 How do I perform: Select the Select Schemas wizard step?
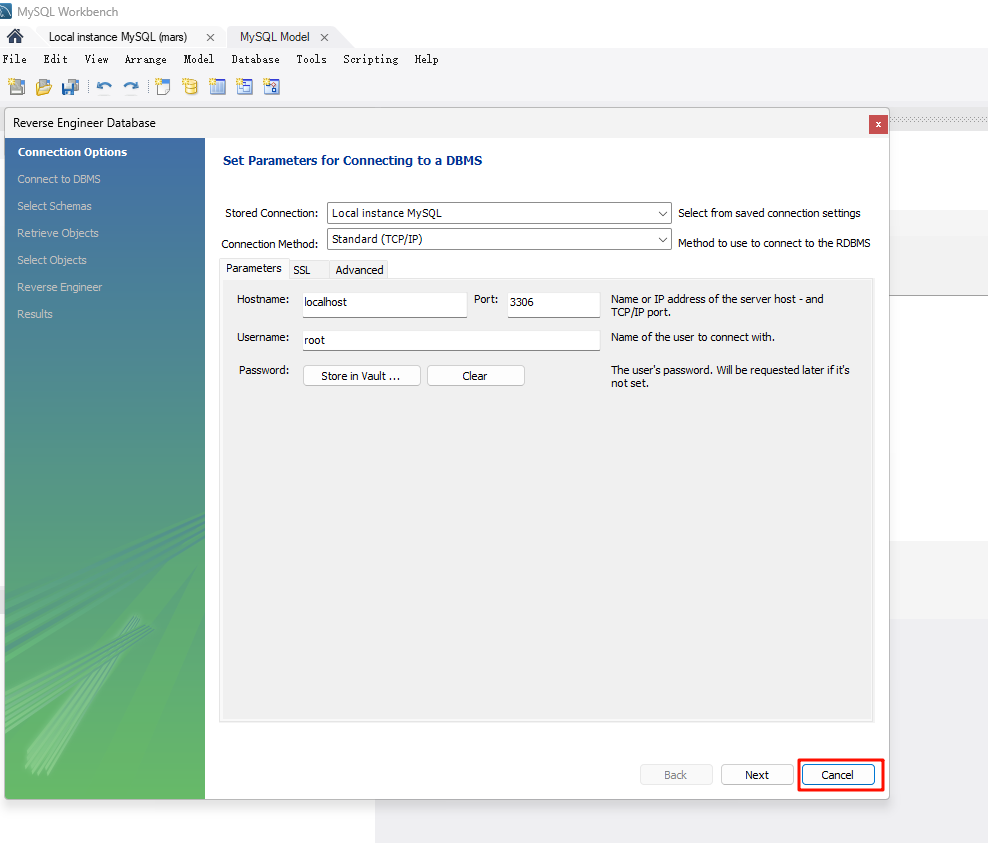(x=54, y=206)
